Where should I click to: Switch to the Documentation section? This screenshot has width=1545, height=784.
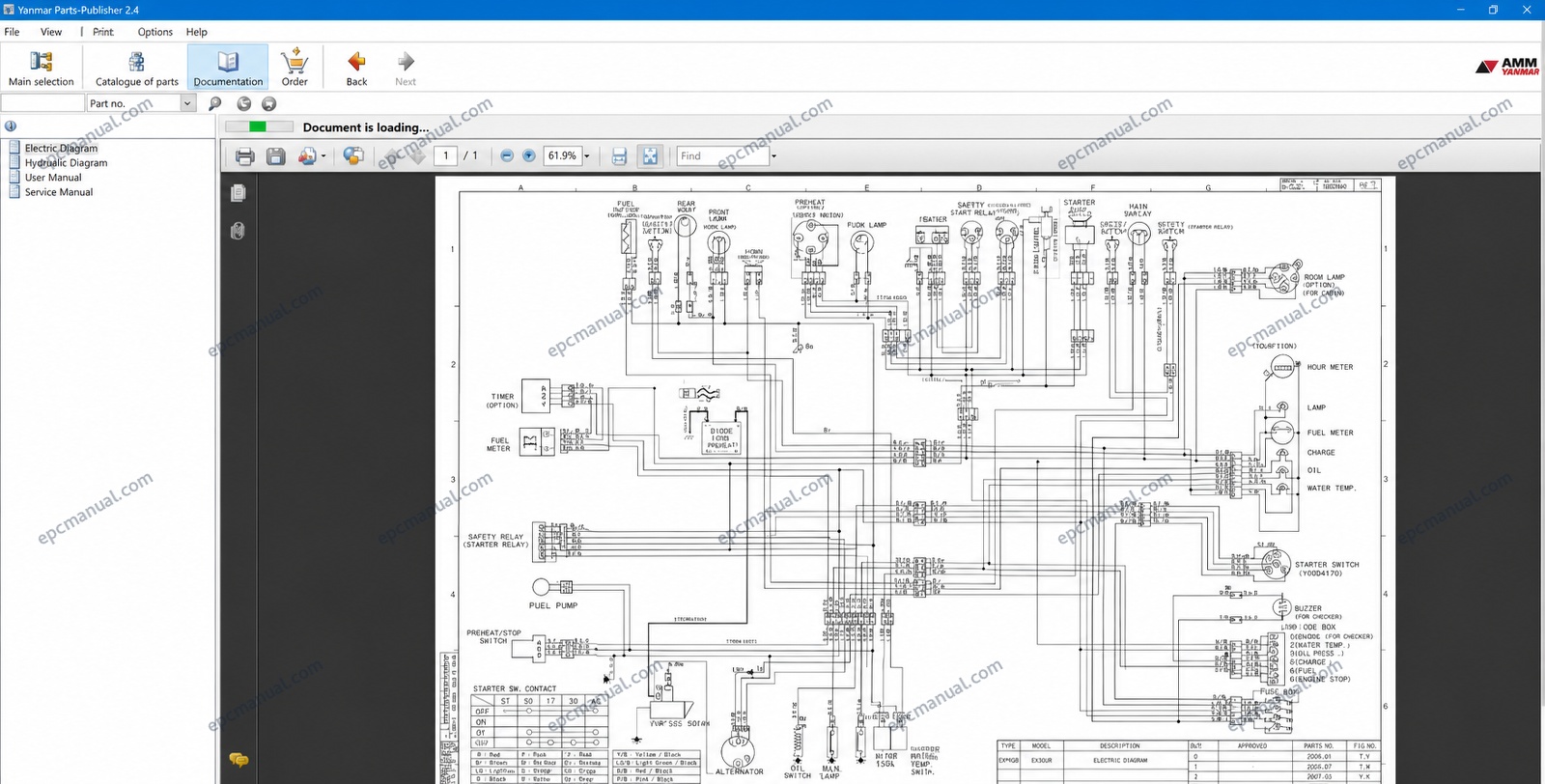click(x=228, y=68)
